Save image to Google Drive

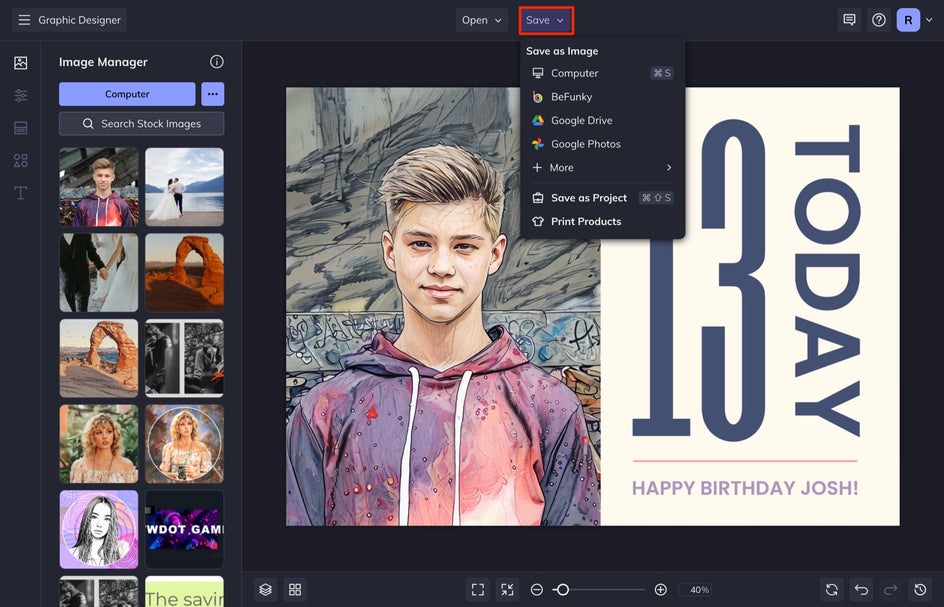[602, 120]
